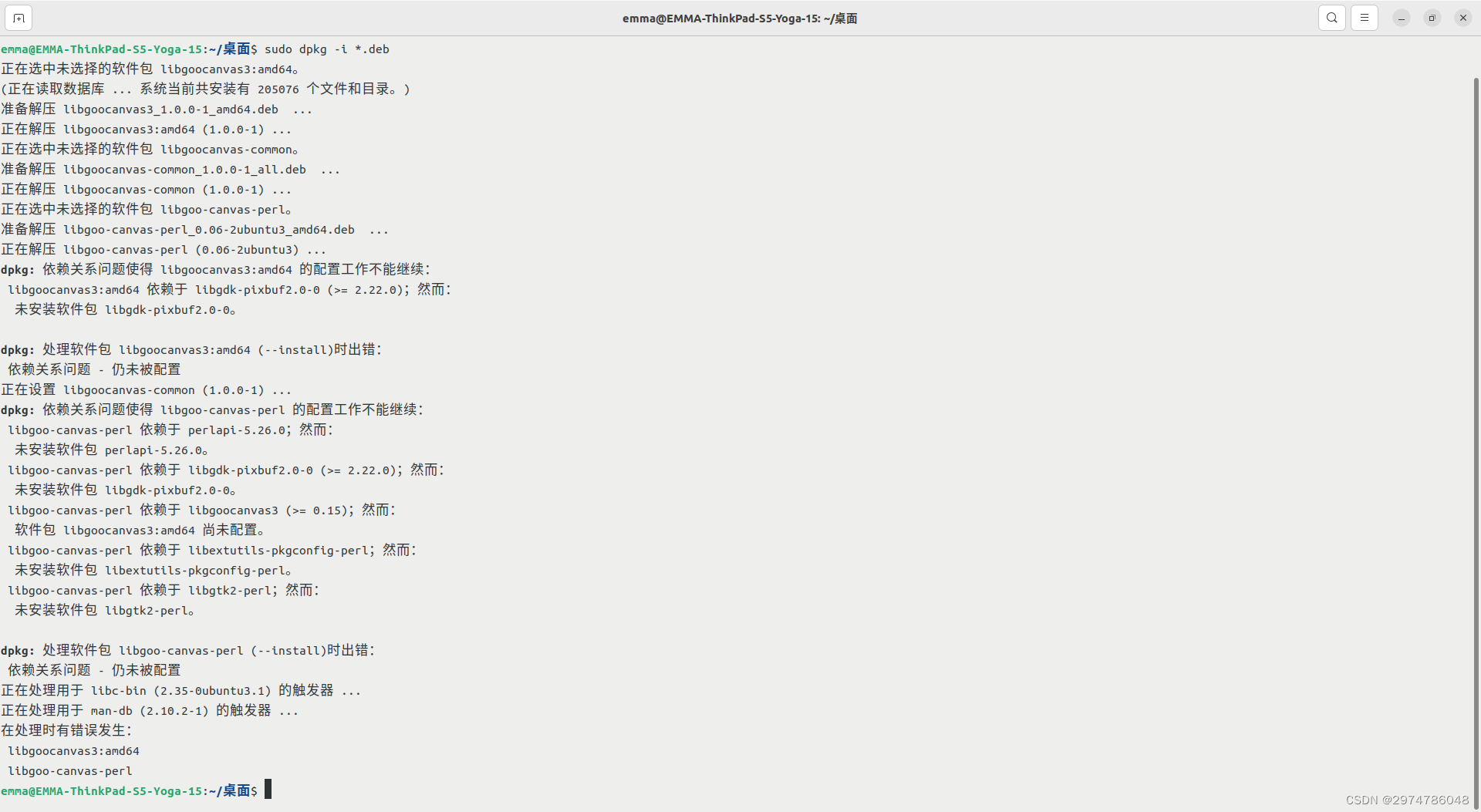Close the terminal window
Screen dimensions: 1481x812
[x=1462, y=17]
